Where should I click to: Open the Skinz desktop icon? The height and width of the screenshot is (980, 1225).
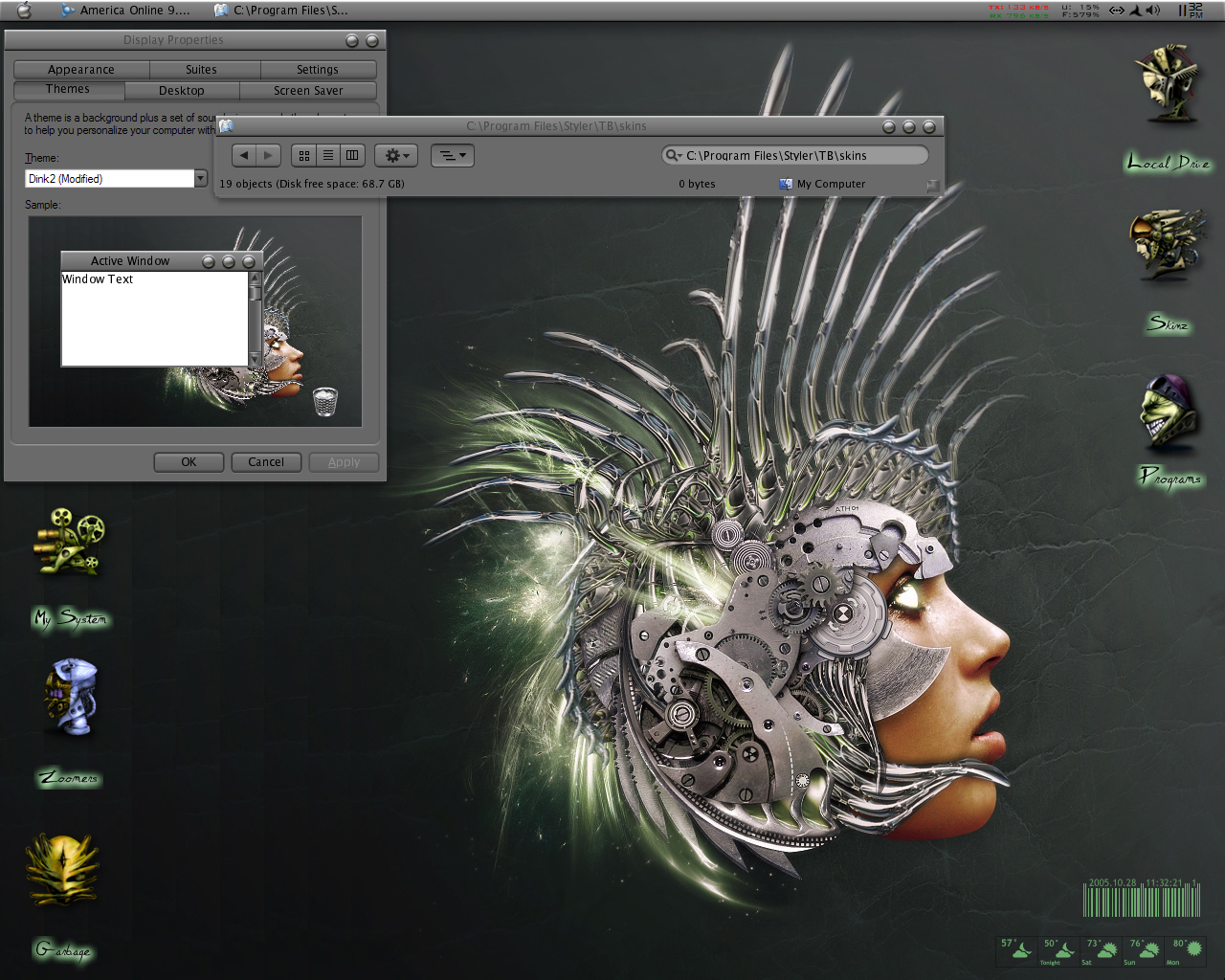tap(1167, 243)
